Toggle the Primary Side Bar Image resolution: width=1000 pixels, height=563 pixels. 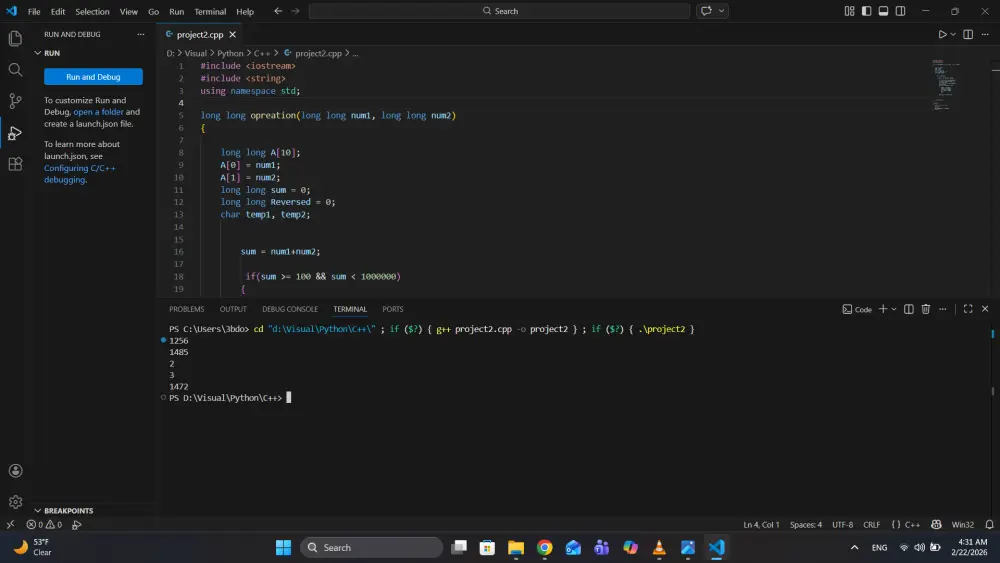(x=866, y=11)
